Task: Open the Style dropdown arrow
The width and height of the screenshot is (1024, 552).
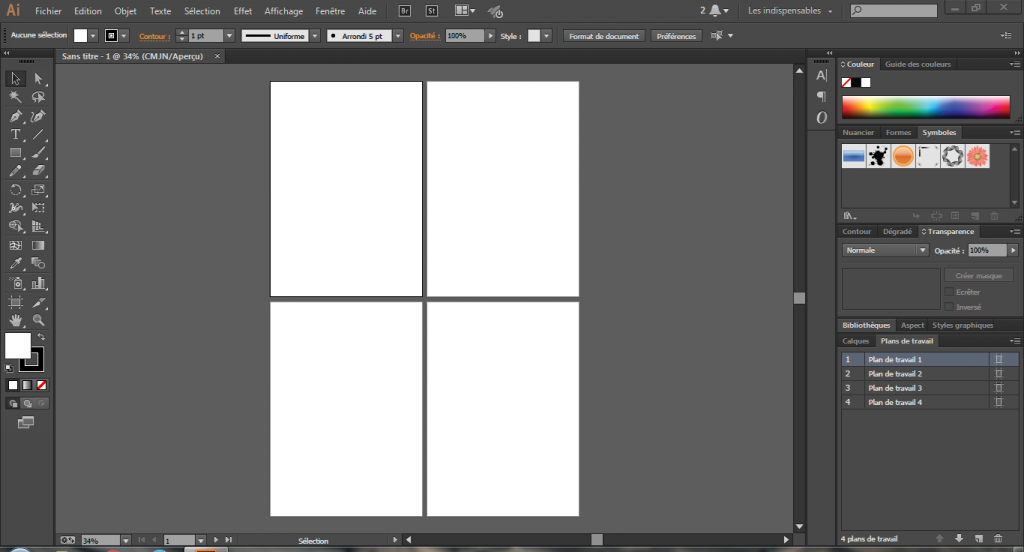Action: [547, 36]
